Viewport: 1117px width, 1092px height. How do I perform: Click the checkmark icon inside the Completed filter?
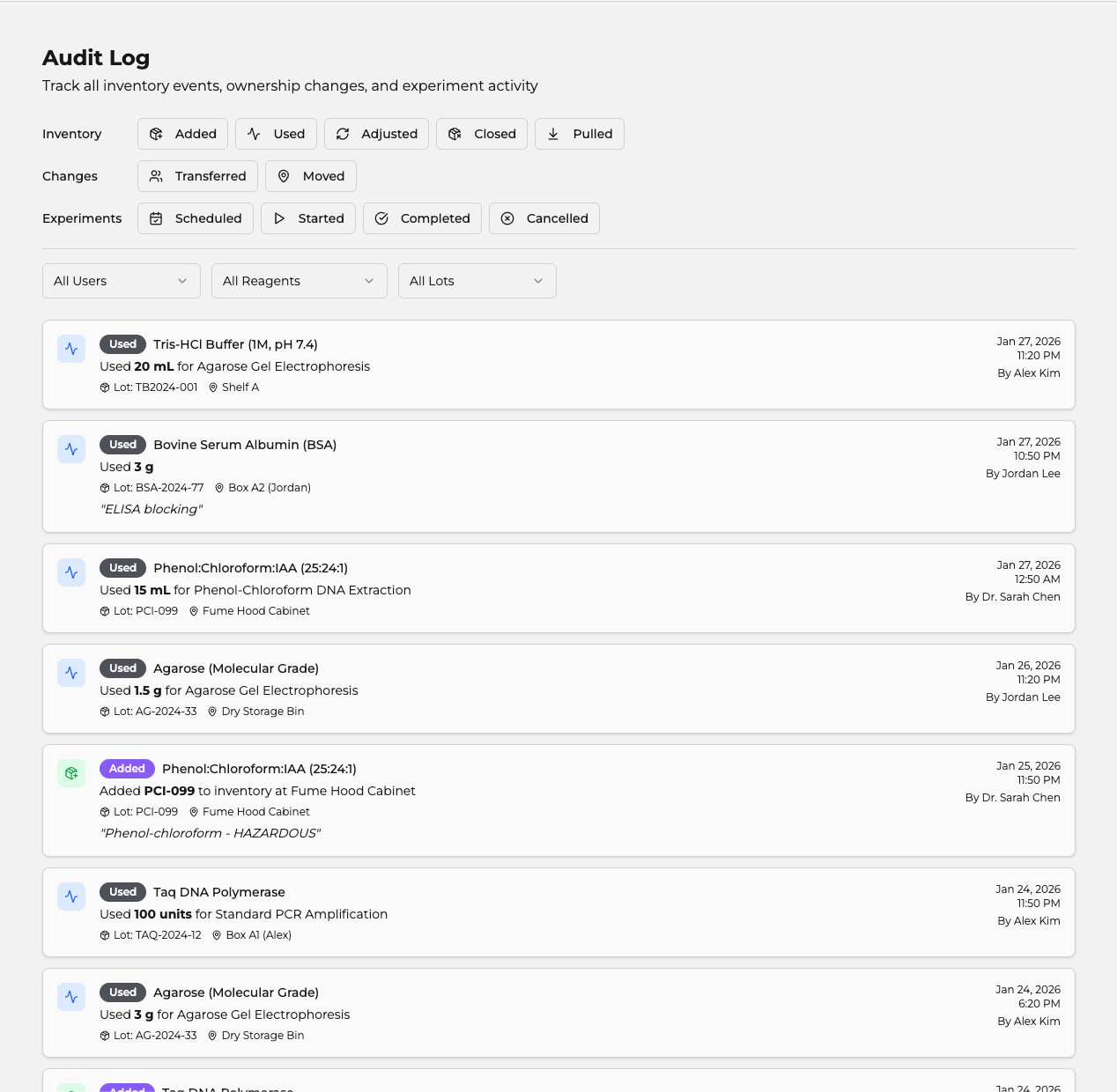381,218
